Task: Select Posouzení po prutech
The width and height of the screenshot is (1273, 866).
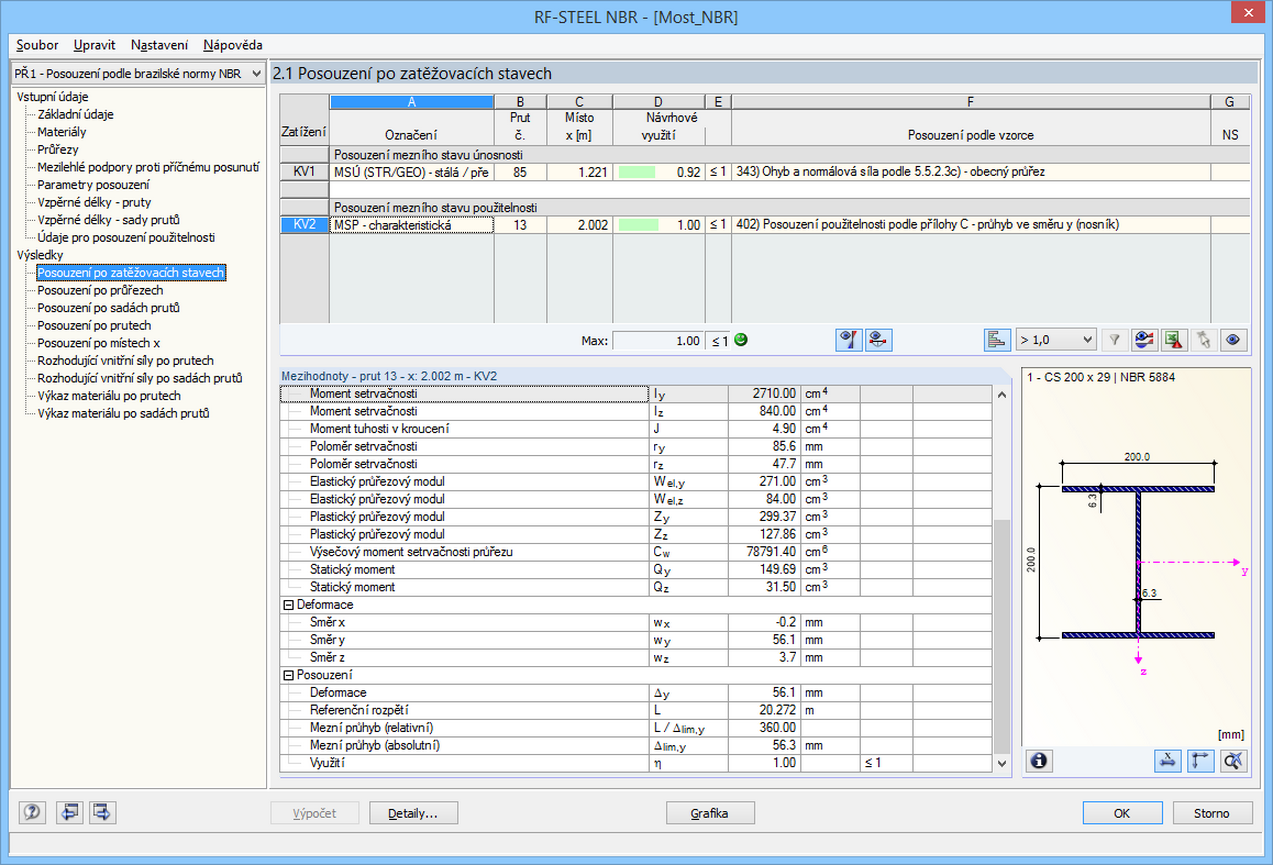Action: click(x=94, y=325)
